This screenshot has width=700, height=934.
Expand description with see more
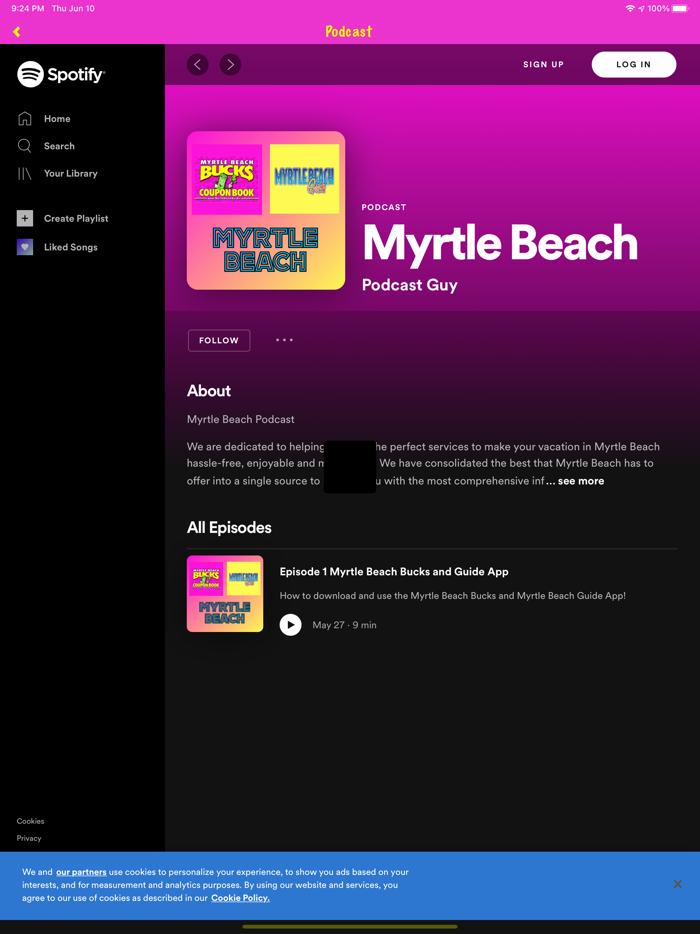click(580, 481)
